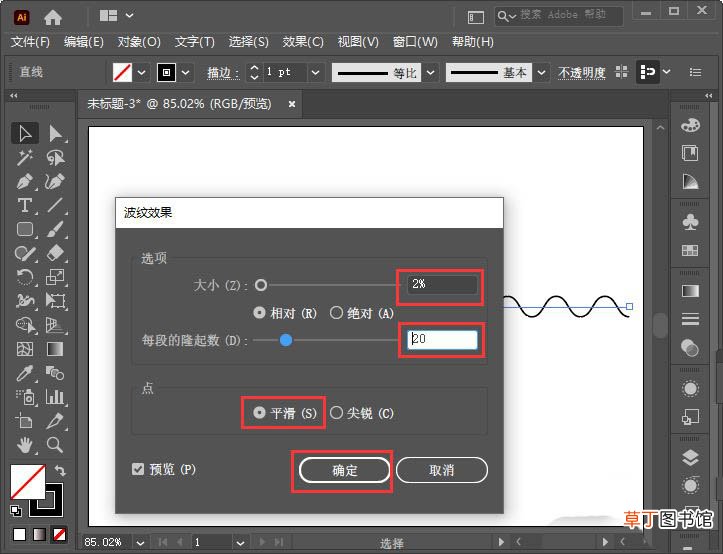Select the Relative (相对) radio button
Viewport: 723px width, 554px height.
pyautogui.click(x=259, y=313)
